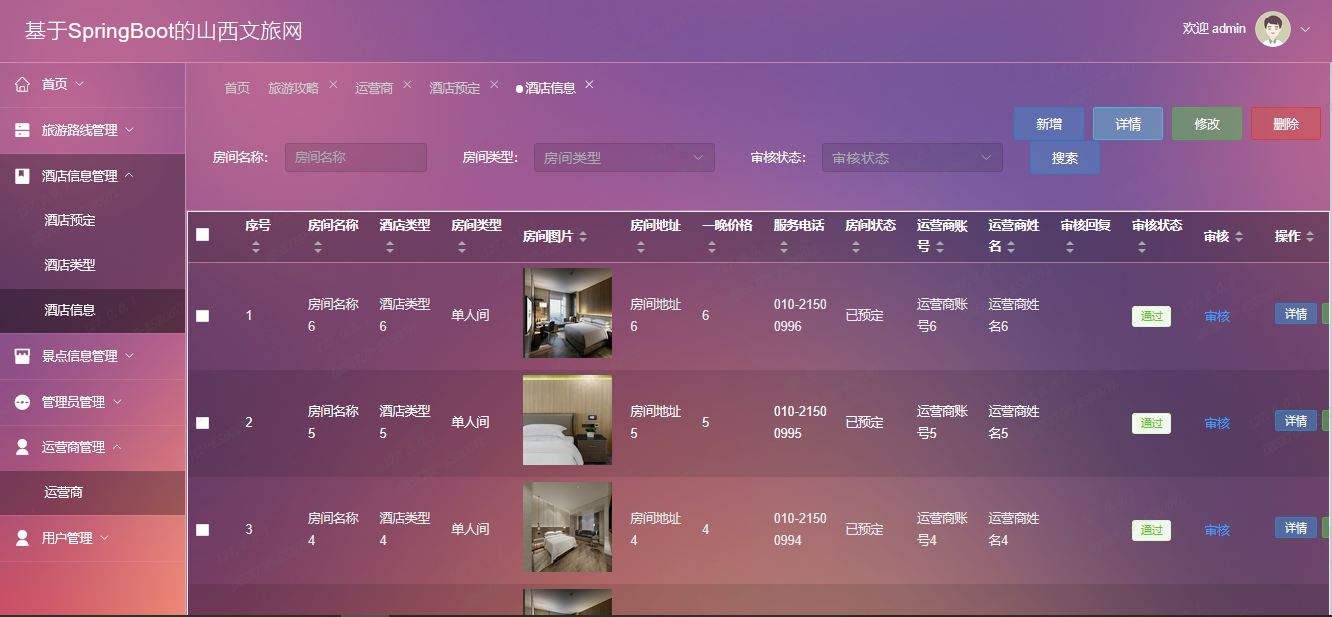Click sort arrows next to 房间图片 header
Viewport: 1332px width, 617px height.
pyautogui.click(x=583, y=237)
